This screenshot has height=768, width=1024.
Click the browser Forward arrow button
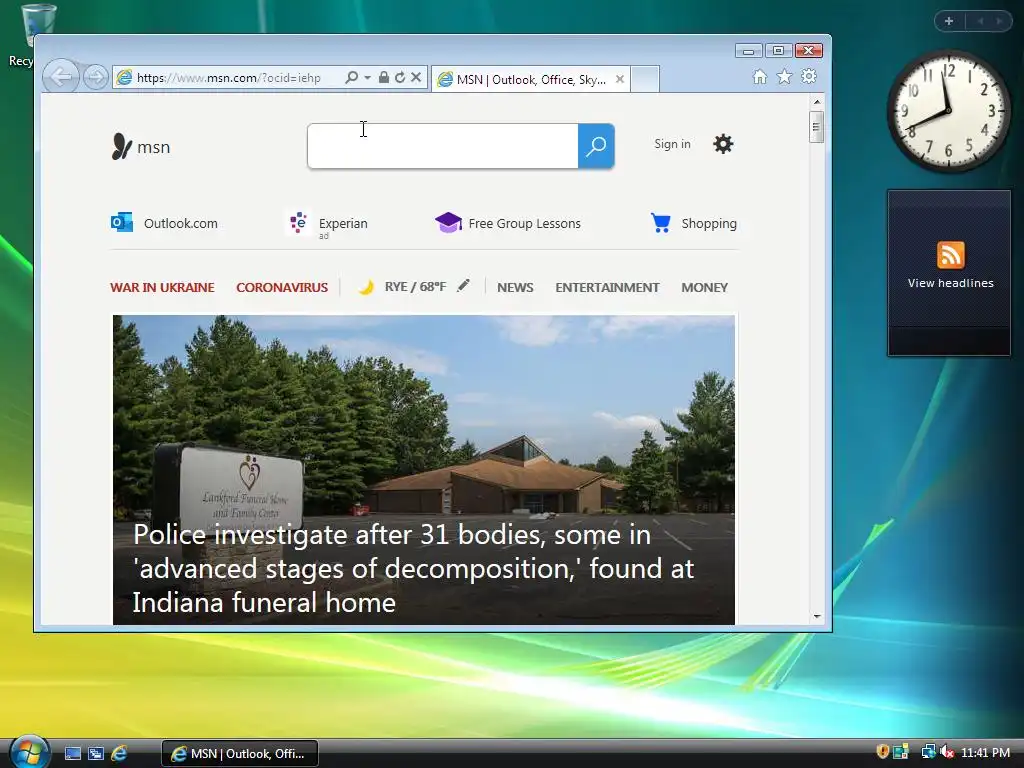(95, 78)
